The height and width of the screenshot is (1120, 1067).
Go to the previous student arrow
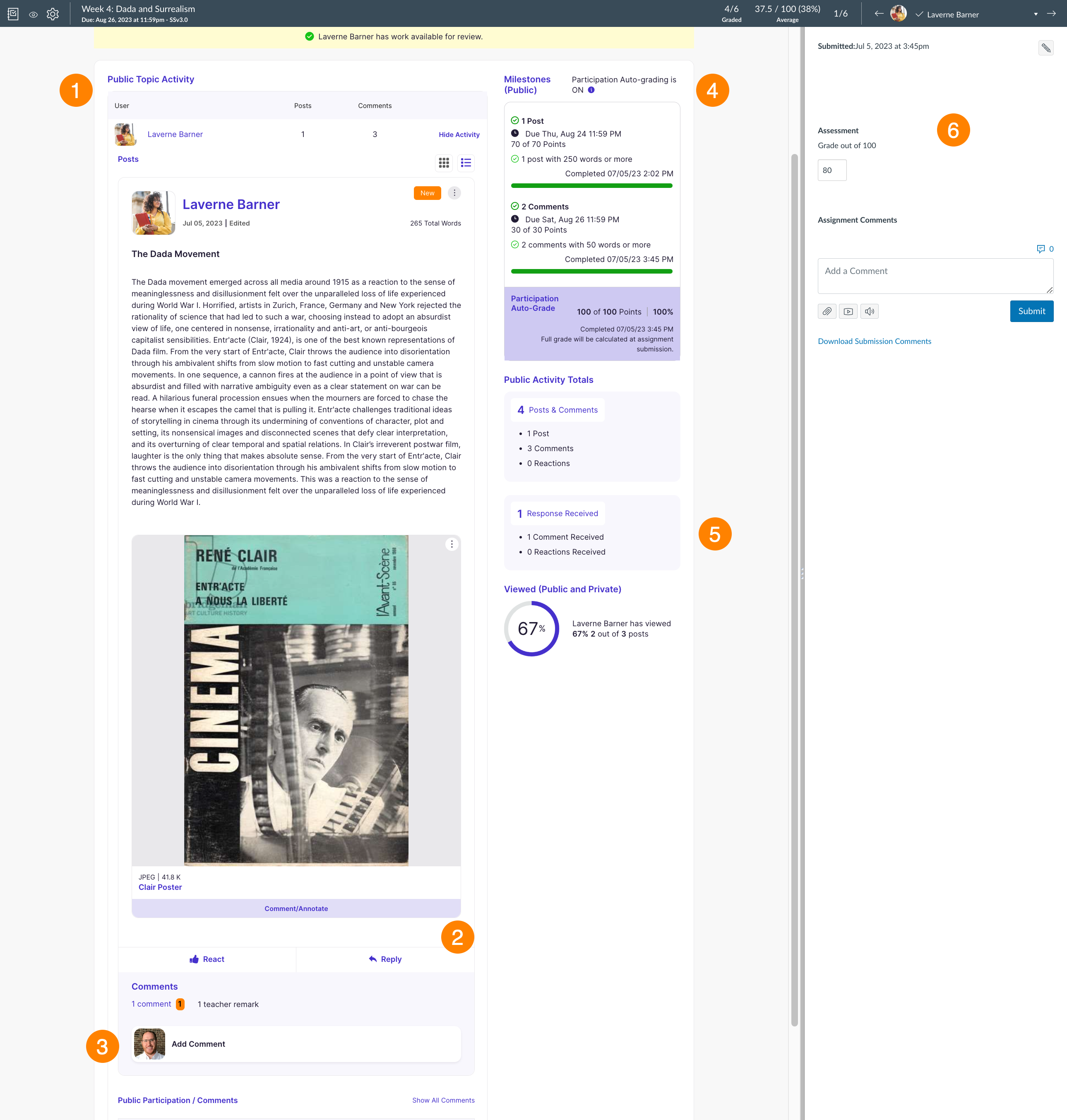pos(879,14)
